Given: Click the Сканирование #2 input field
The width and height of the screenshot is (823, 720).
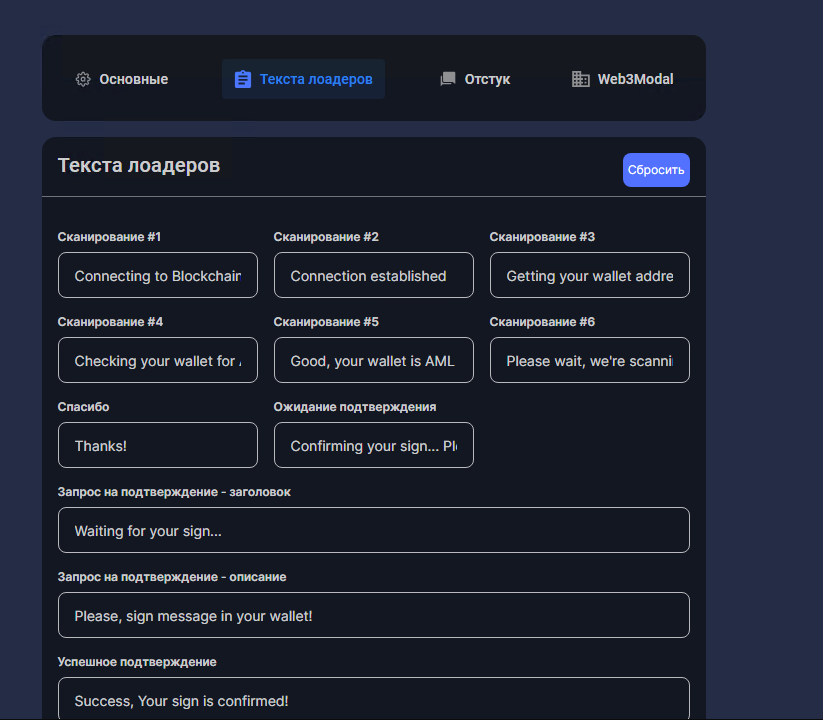Looking at the screenshot, I should (x=374, y=276).
